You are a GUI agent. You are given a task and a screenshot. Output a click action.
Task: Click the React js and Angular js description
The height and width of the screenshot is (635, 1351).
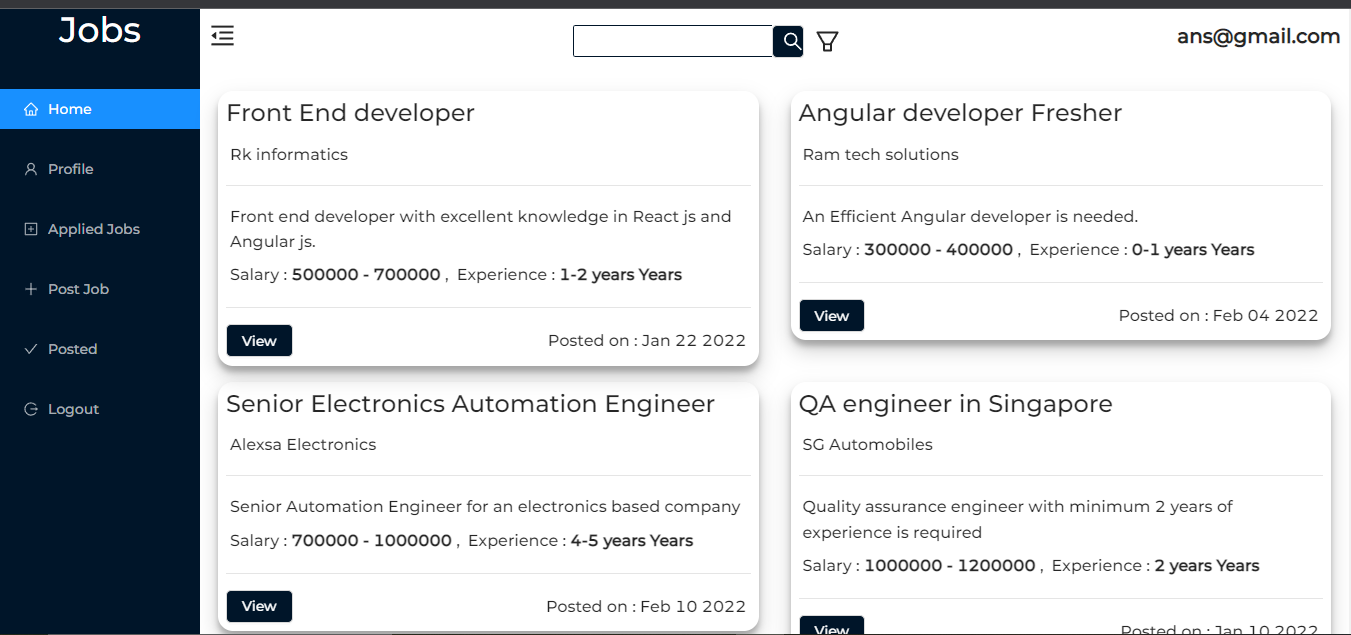tap(481, 229)
